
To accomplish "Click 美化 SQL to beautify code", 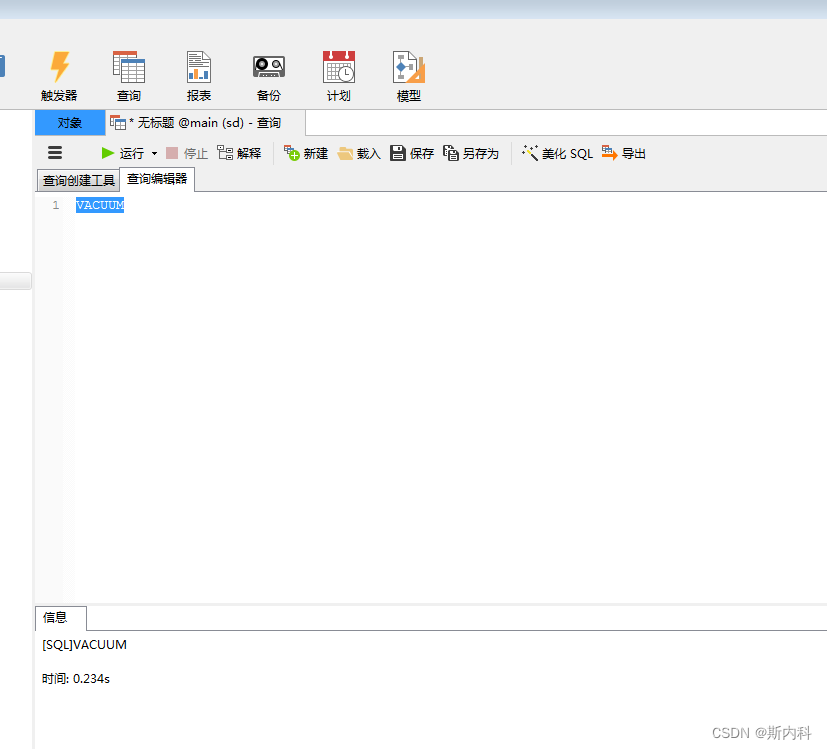I will coord(557,153).
